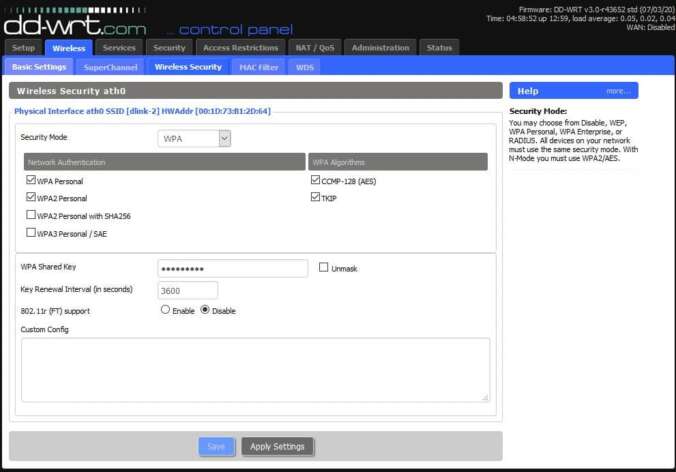Viewport: 676px width, 472px height.
Task: Select Enable for 802.11r (FT) support
Action: point(165,310)
